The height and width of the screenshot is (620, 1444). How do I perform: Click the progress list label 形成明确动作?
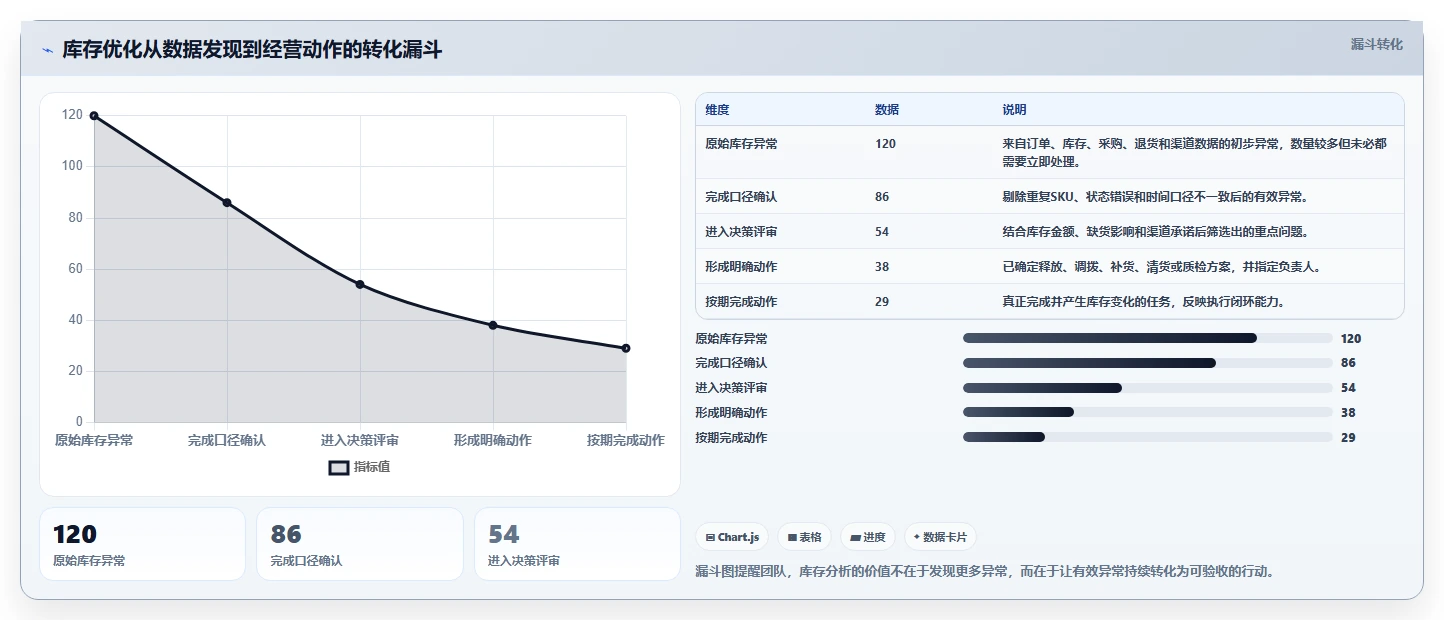coord(731,412)
